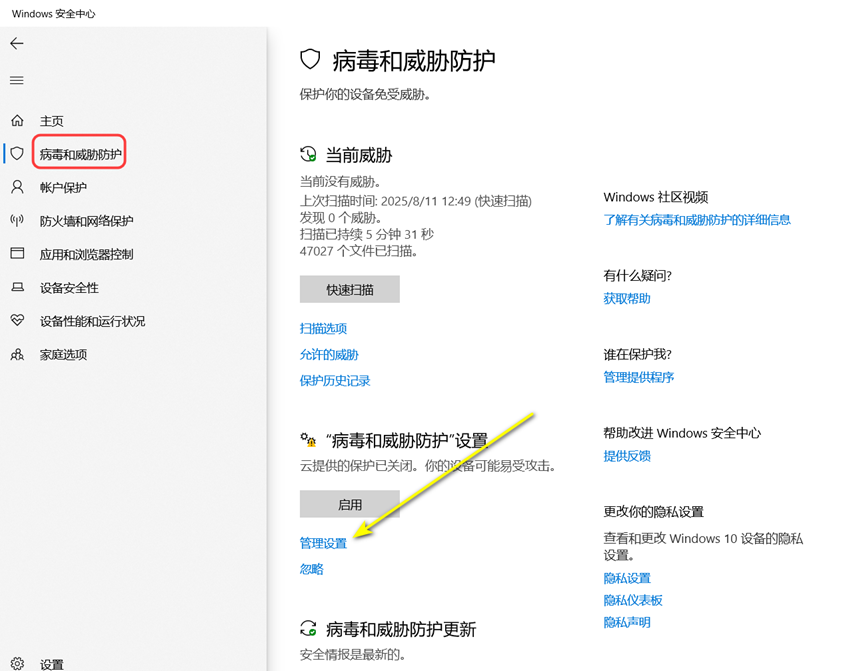Image resolution: width=865 pixels, height=671 pixels.
Task: Select 病毒和威胁防护 in the sidebar
Action: click(x=81, y=154)
